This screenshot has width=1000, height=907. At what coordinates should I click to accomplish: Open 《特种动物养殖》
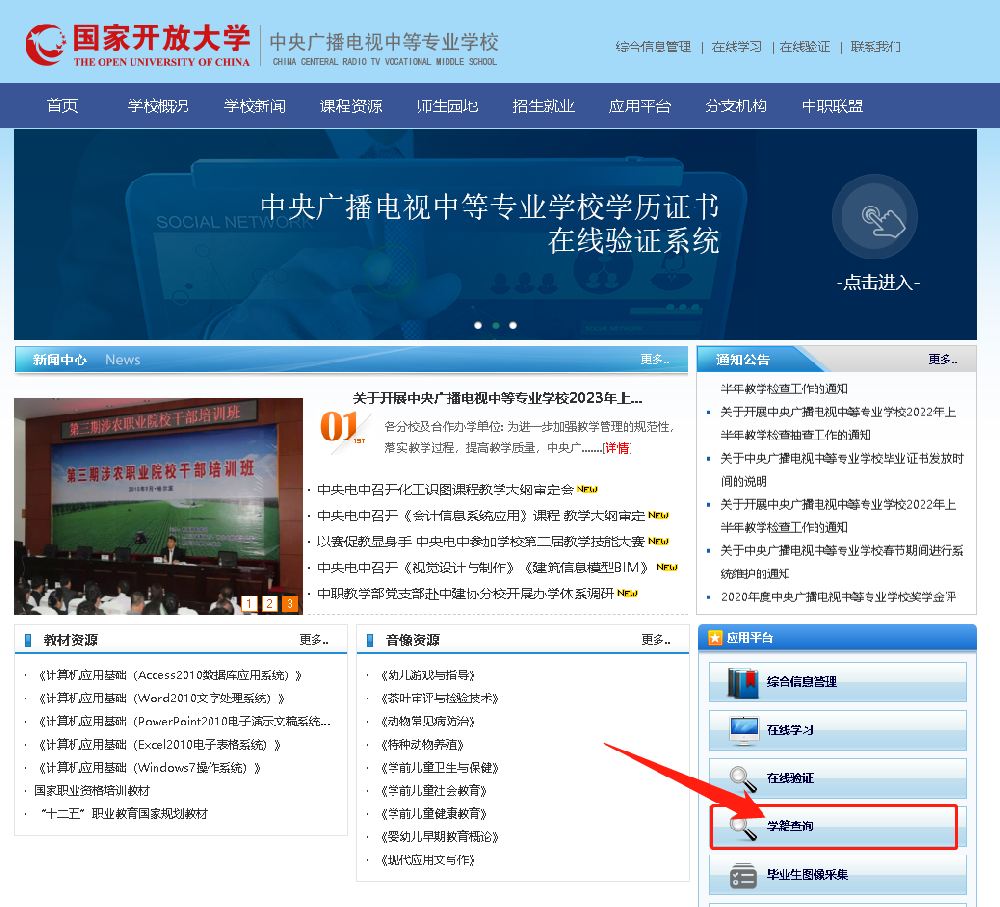click(422, 745)
